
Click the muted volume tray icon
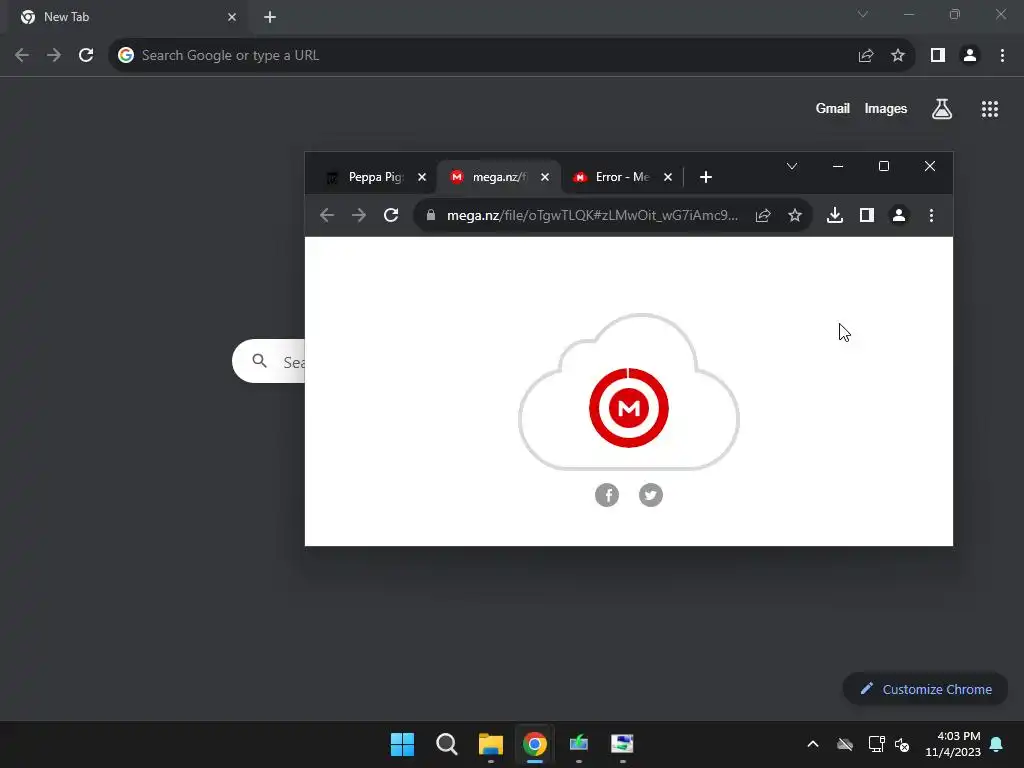(x=902, y=744)
